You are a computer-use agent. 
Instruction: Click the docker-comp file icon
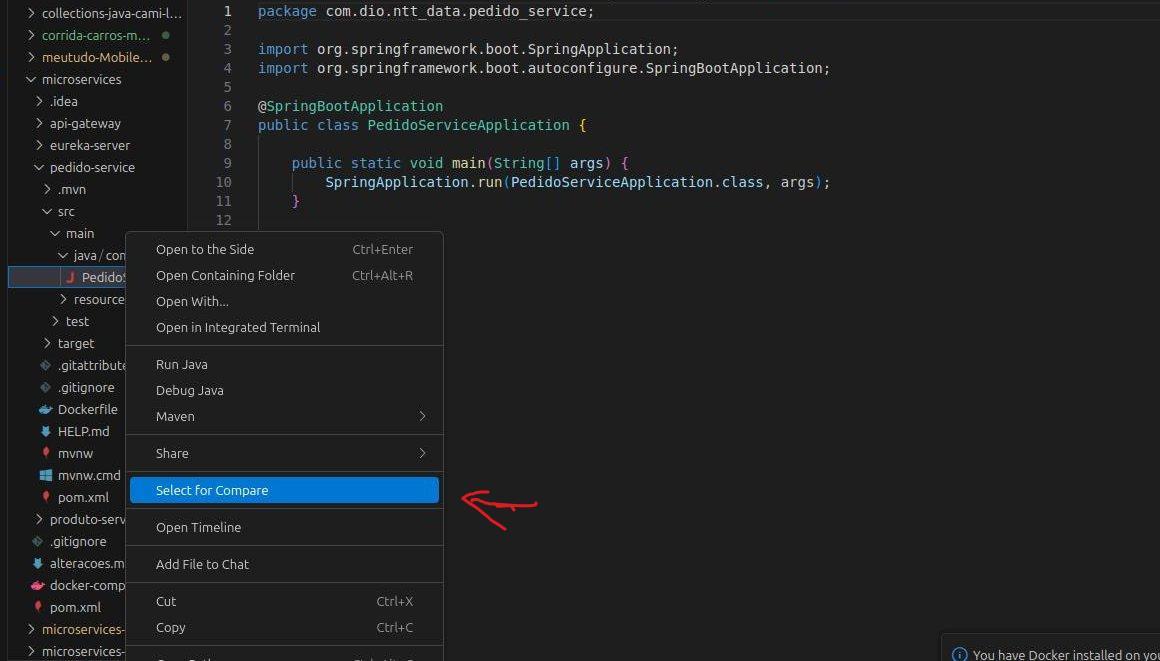(x=38, y=585)
